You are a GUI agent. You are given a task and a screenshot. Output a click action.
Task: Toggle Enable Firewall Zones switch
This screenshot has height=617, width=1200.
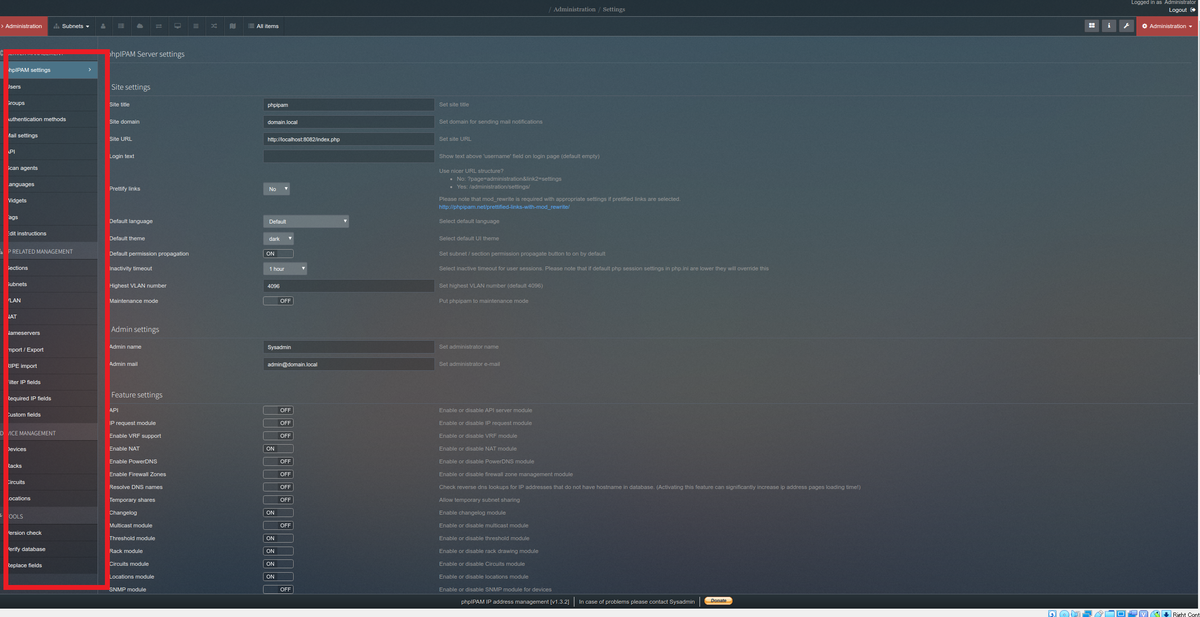278,474
